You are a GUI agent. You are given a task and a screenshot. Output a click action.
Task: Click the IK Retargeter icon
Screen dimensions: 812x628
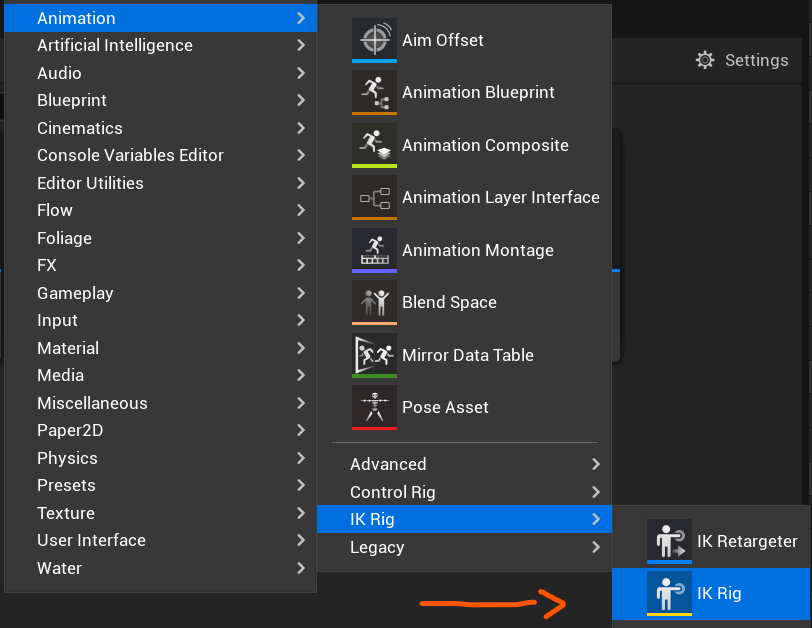click(669, 541)
